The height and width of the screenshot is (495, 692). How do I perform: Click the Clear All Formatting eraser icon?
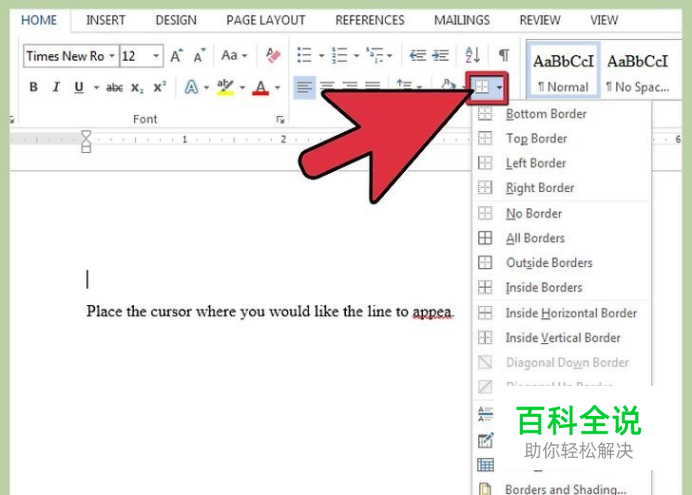[x=273, y=56]
